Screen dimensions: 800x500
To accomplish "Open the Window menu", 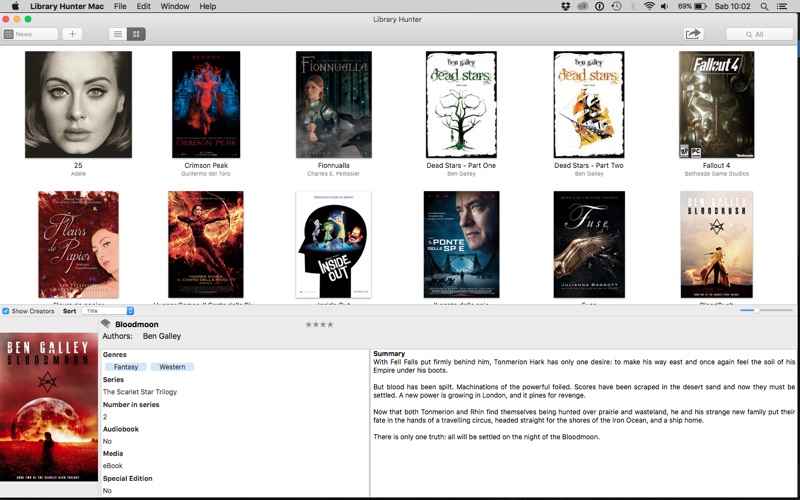I will pos(174,6).
